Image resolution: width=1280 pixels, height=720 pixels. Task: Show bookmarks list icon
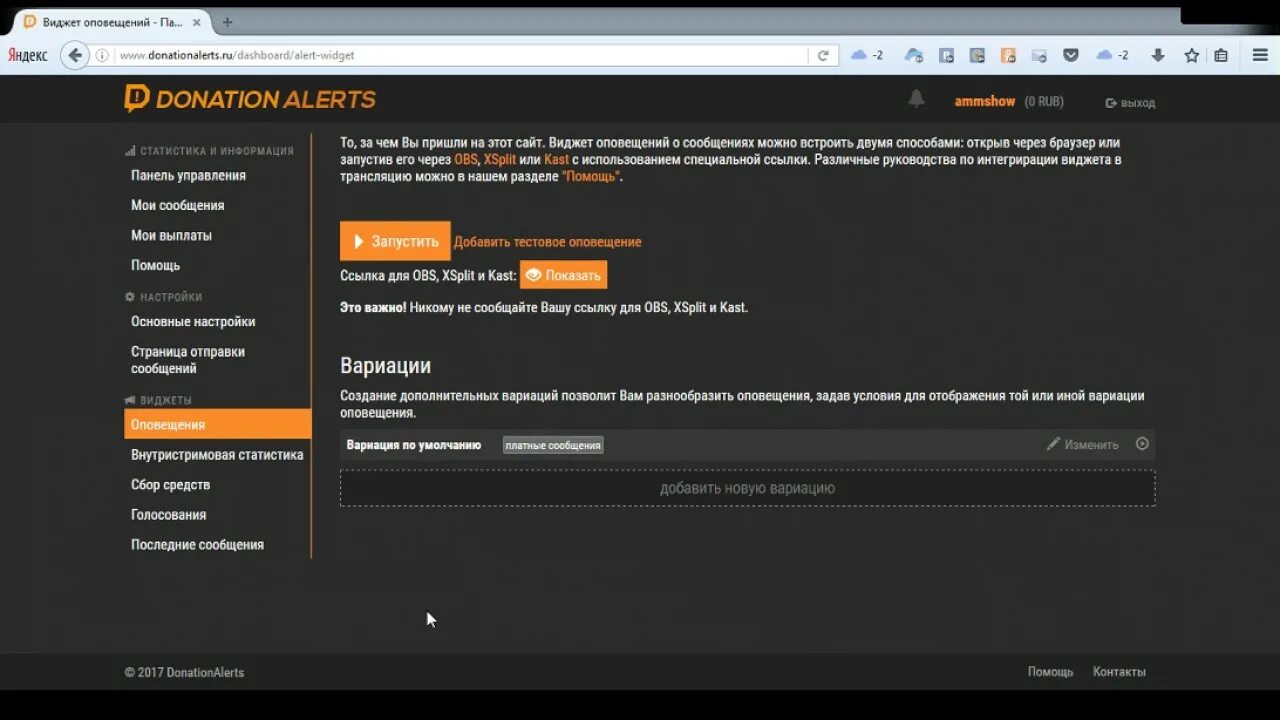point(1221,56)
